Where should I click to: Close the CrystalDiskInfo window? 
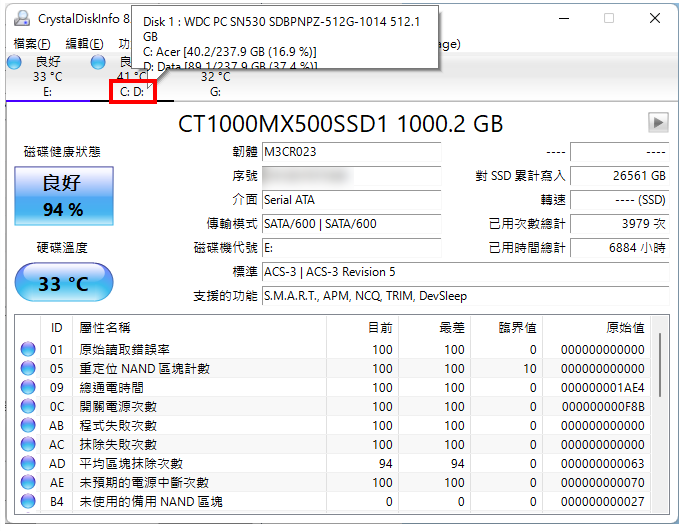click(655, 18)
